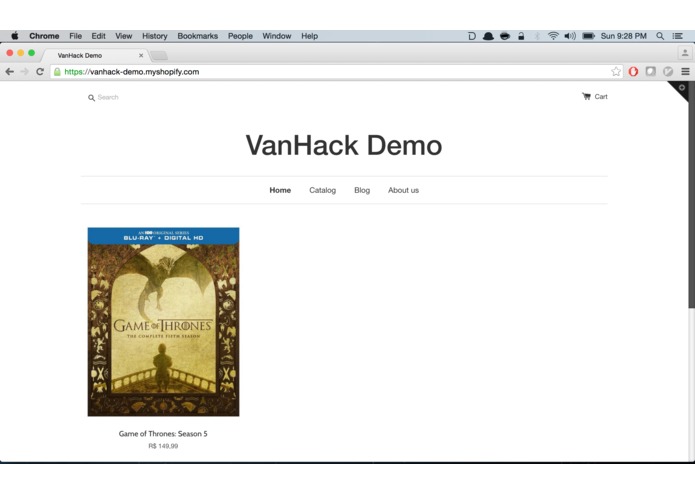Viewport: 695px width, 494px height.
Task: Click the Bluetooth menu bar icon
Action: tap(537, 36)
